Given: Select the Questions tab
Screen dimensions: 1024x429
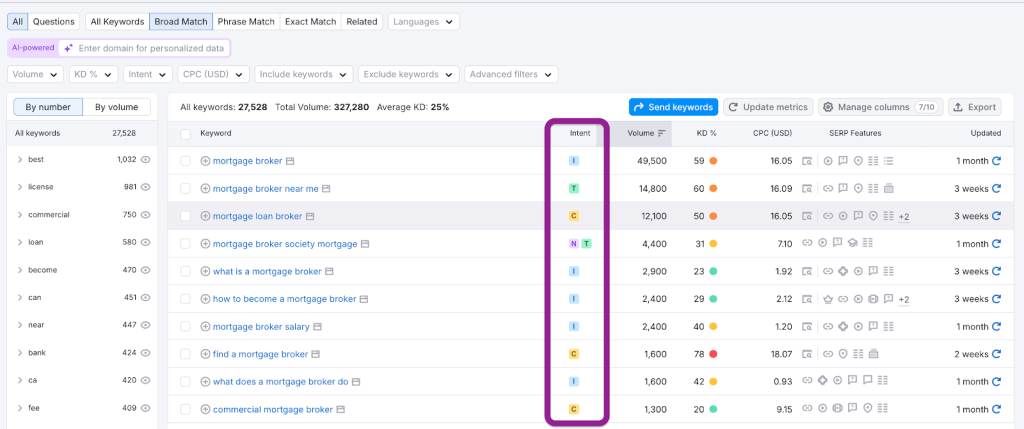Looking at the screenshot, I should [x=53, y=21].
